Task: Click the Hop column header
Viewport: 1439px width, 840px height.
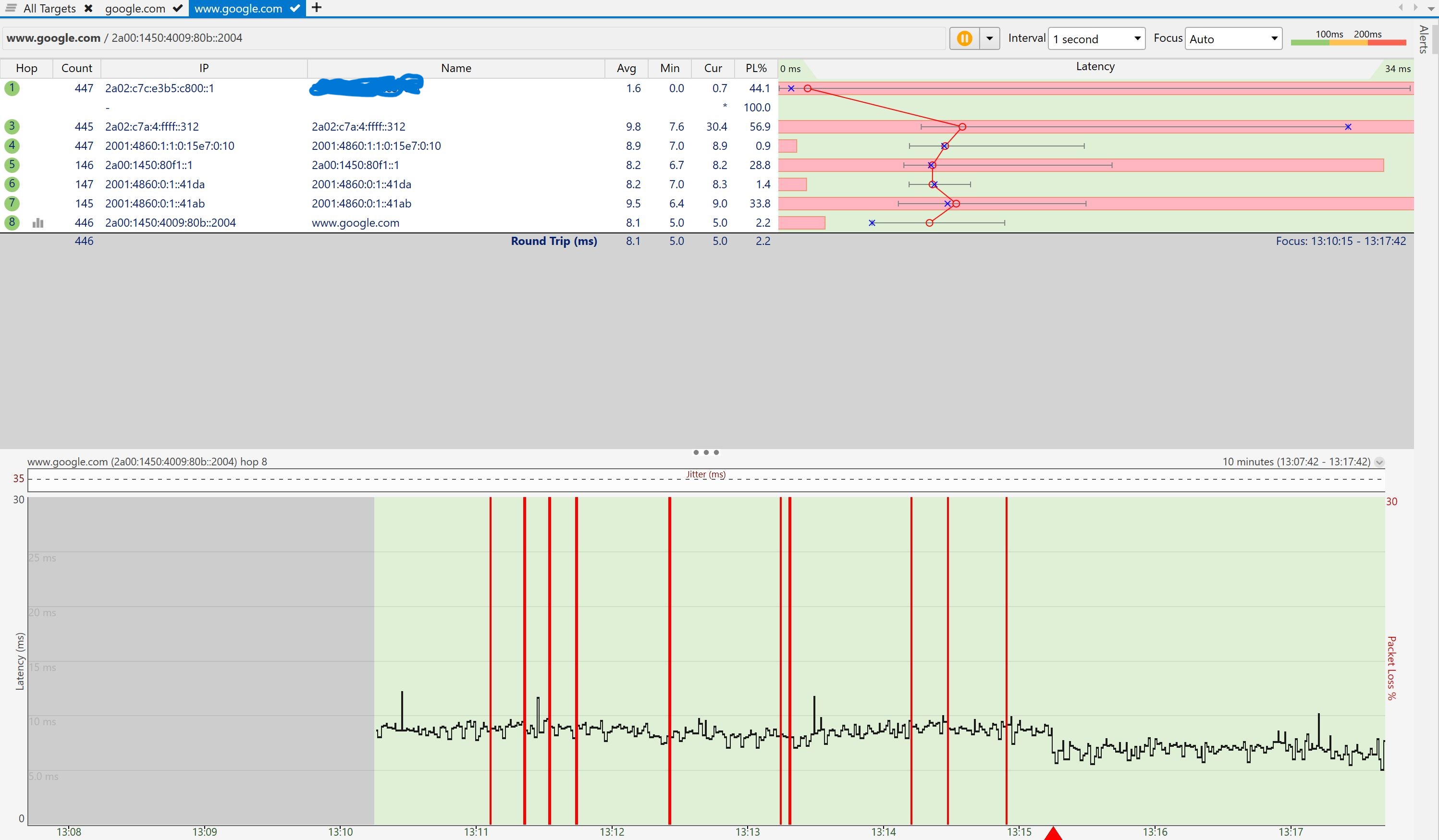Action: pyautogui.click(x=27, y=68)
